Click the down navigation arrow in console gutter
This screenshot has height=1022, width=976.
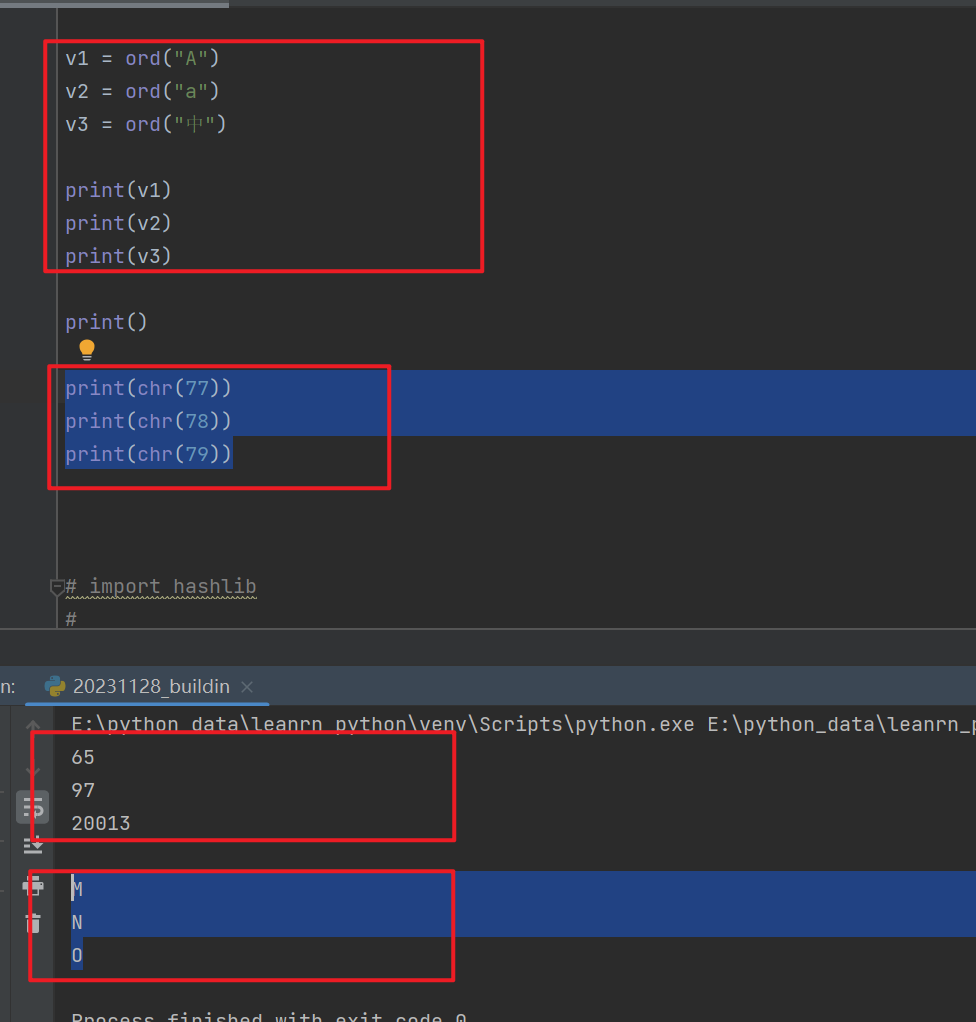[33, 769]
